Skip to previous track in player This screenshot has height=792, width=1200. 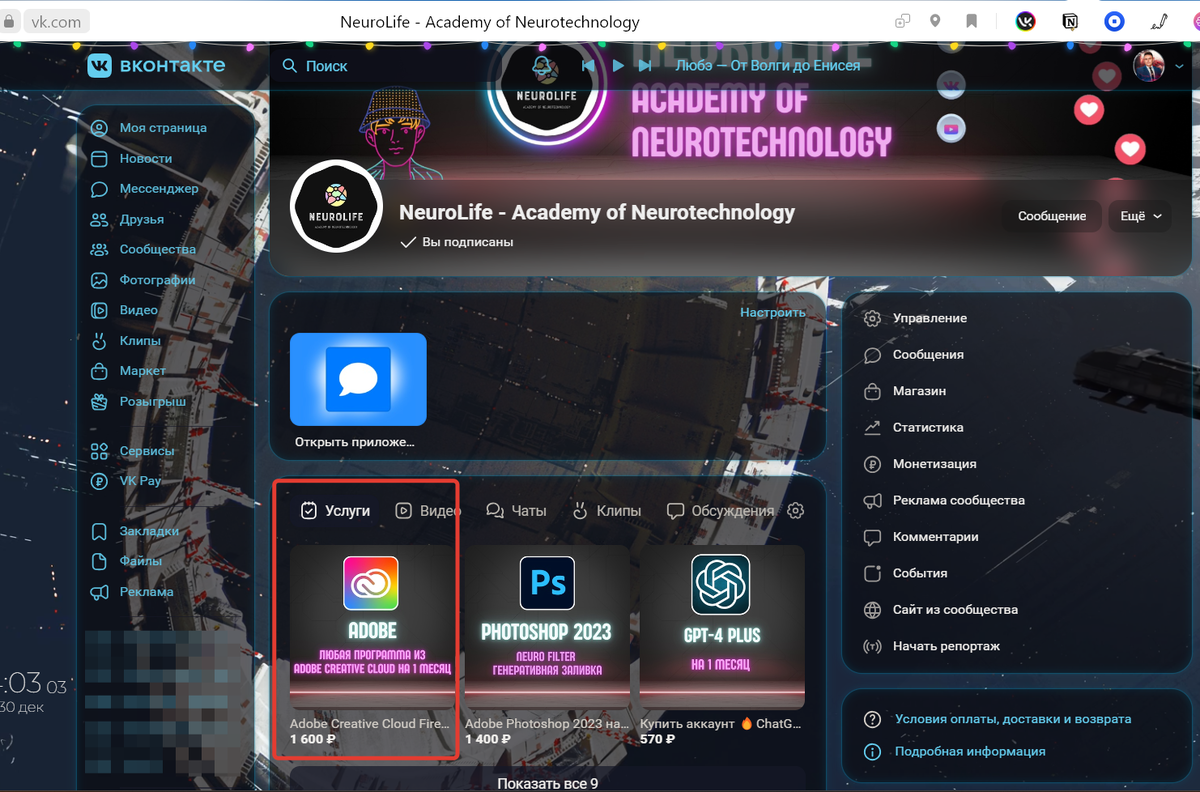589,65
